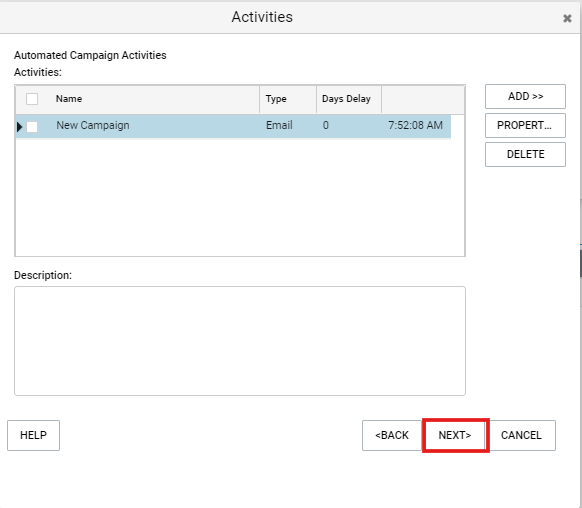Click the row indicator arrow beside New Campaign
This screenshot has width=582, height=508.
coord(20,127)
